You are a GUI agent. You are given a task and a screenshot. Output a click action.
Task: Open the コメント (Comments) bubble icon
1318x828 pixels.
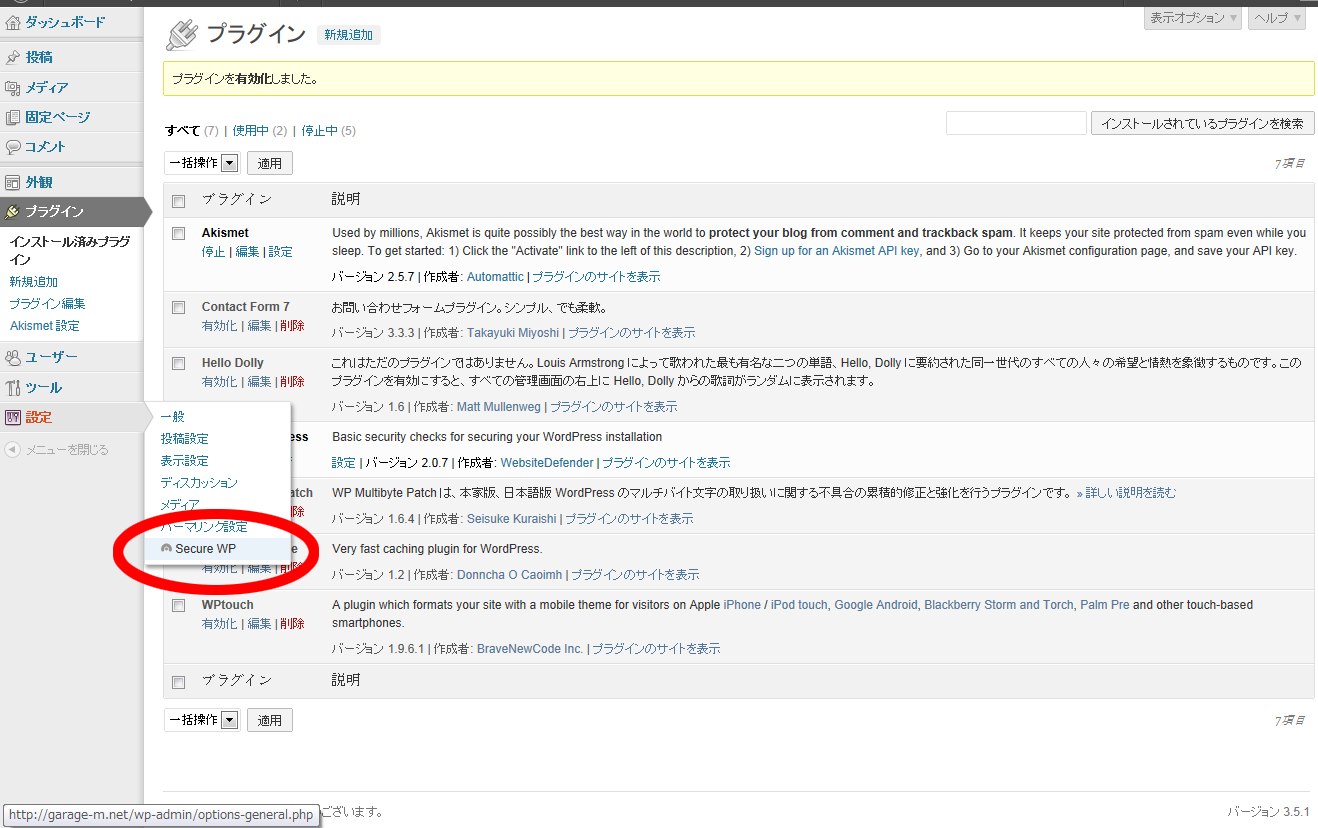[x=13, y=147]
